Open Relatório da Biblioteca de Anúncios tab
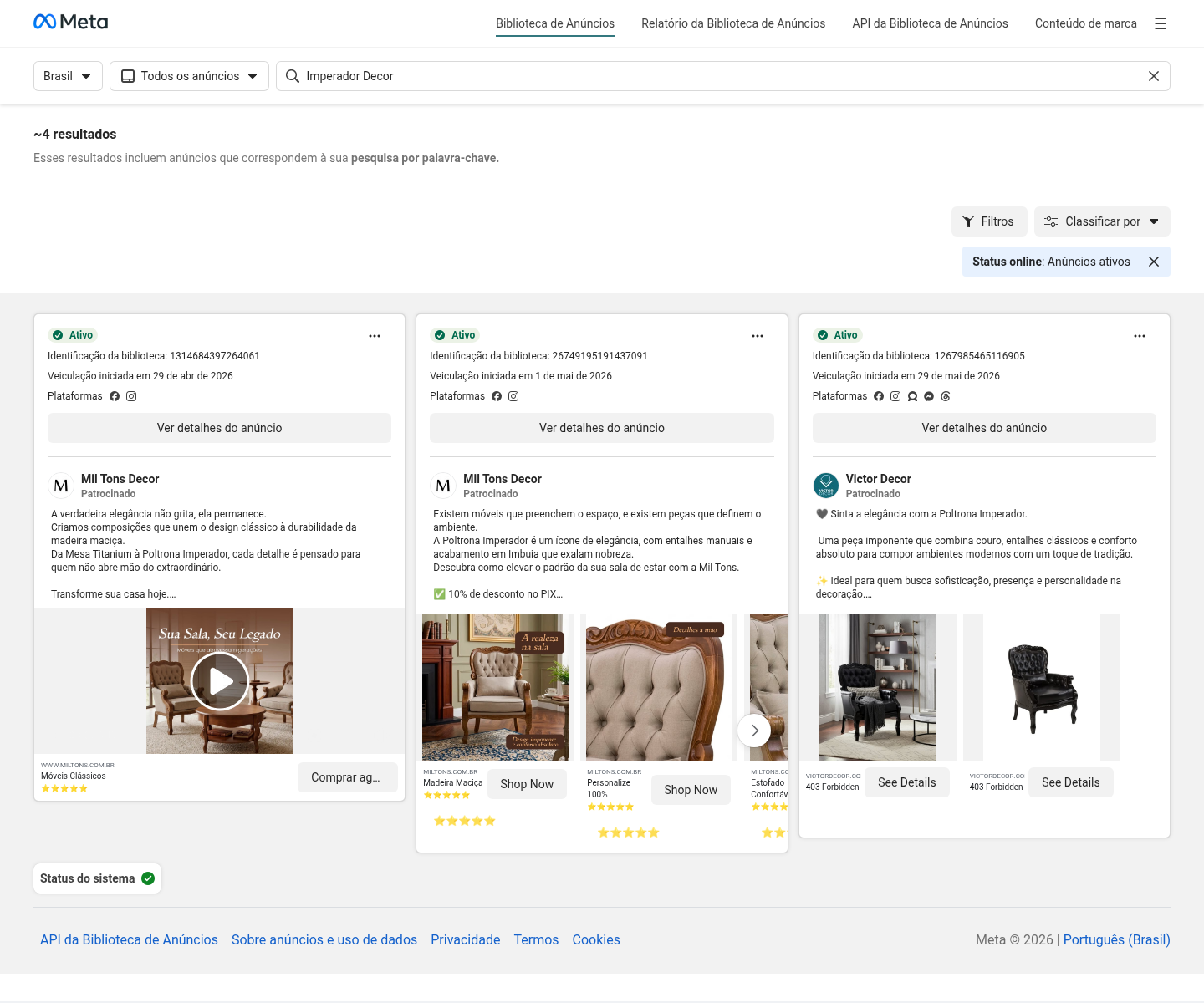Viewport: 1204px width, 1003px height. pos(733,23)
